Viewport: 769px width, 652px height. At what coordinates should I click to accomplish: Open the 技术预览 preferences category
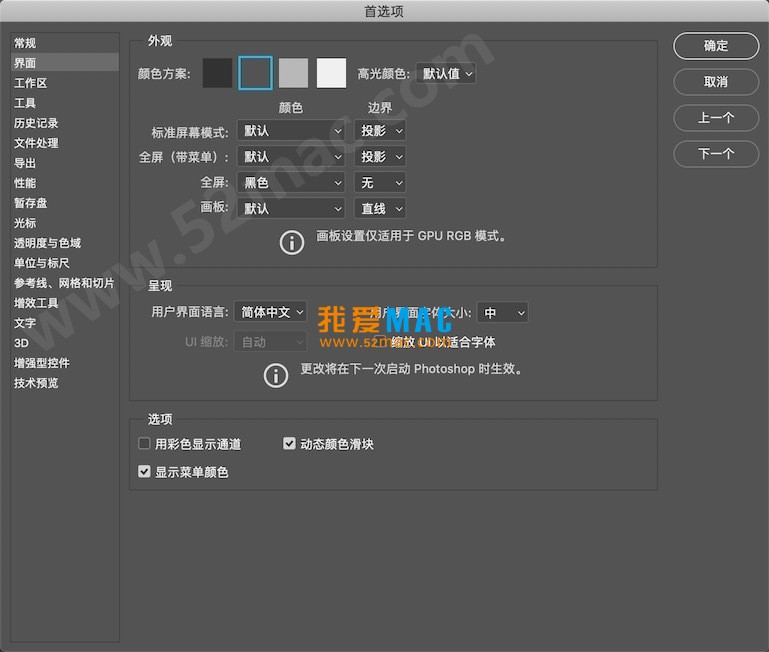point(65,383)
